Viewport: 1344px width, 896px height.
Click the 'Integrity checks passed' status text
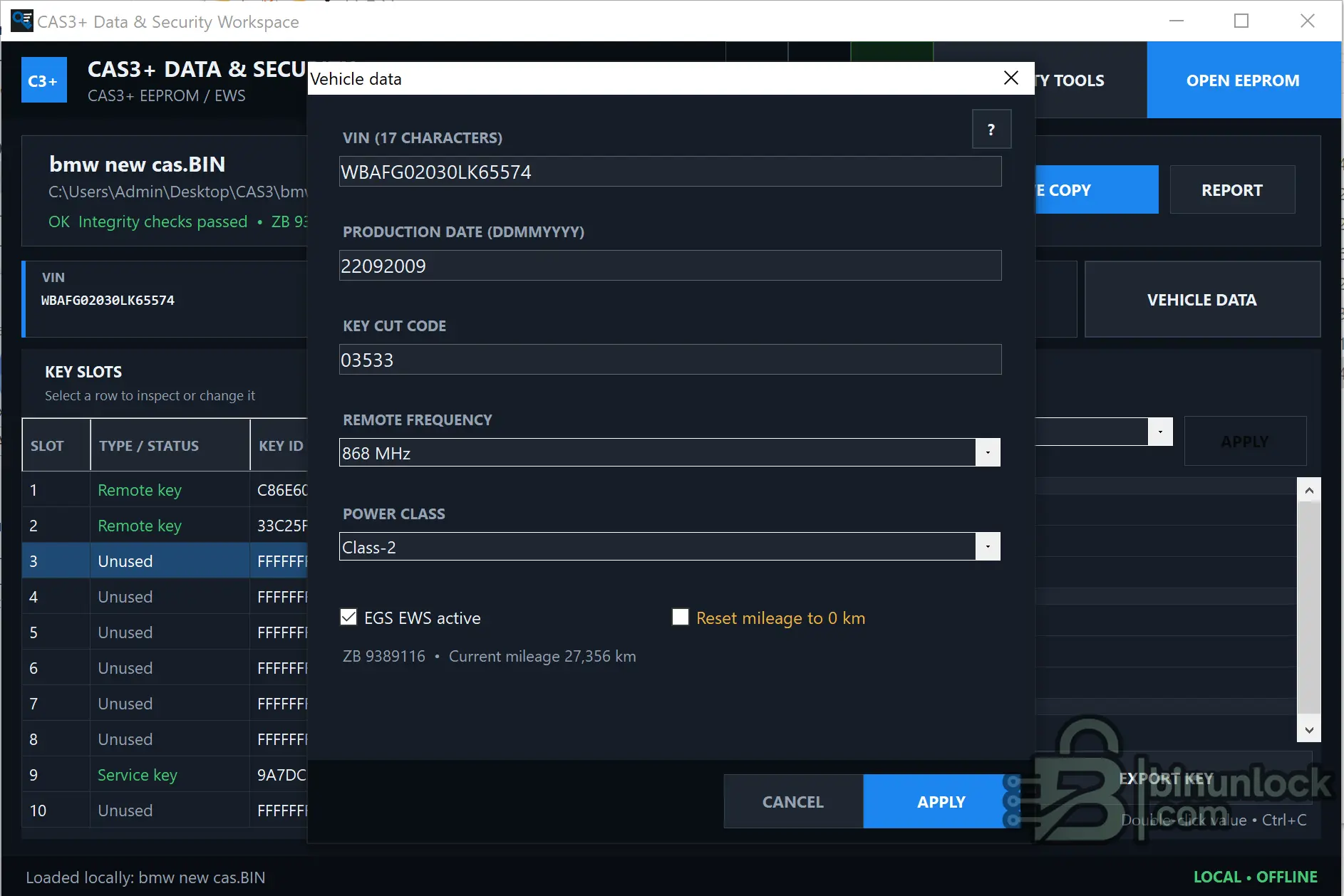pyautogui.click(x=162, y=222)
